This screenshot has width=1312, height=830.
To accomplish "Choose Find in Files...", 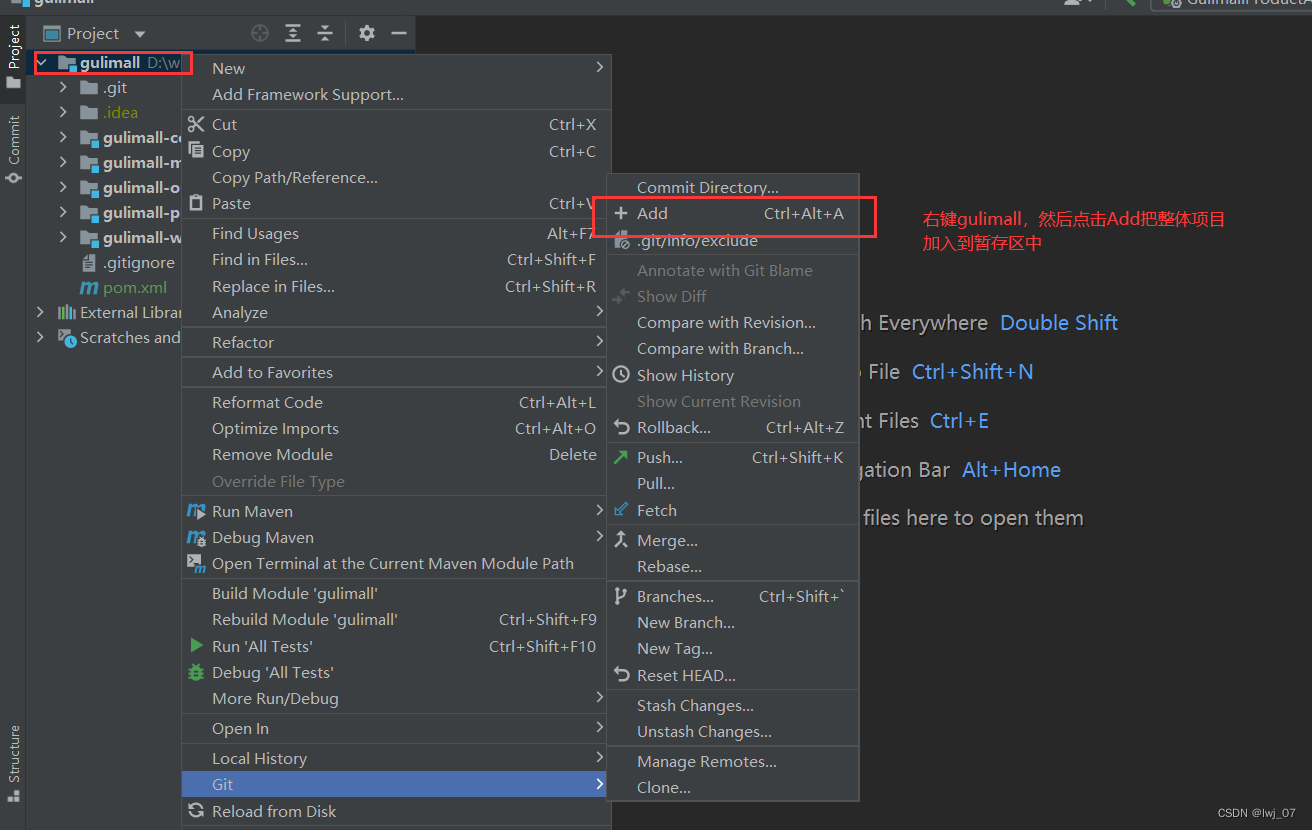I will click(396, 259).
